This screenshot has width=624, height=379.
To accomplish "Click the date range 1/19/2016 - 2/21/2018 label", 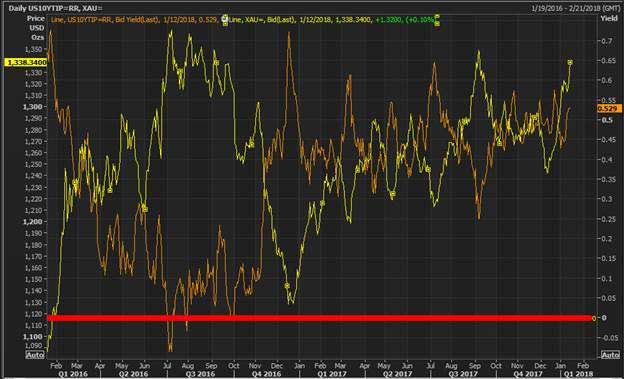I will click(x=576, y=8).
